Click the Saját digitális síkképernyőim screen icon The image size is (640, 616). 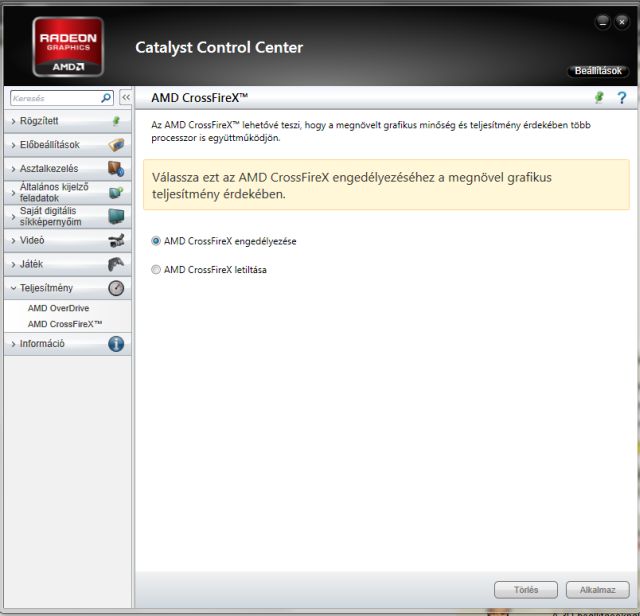click(116, 216)
